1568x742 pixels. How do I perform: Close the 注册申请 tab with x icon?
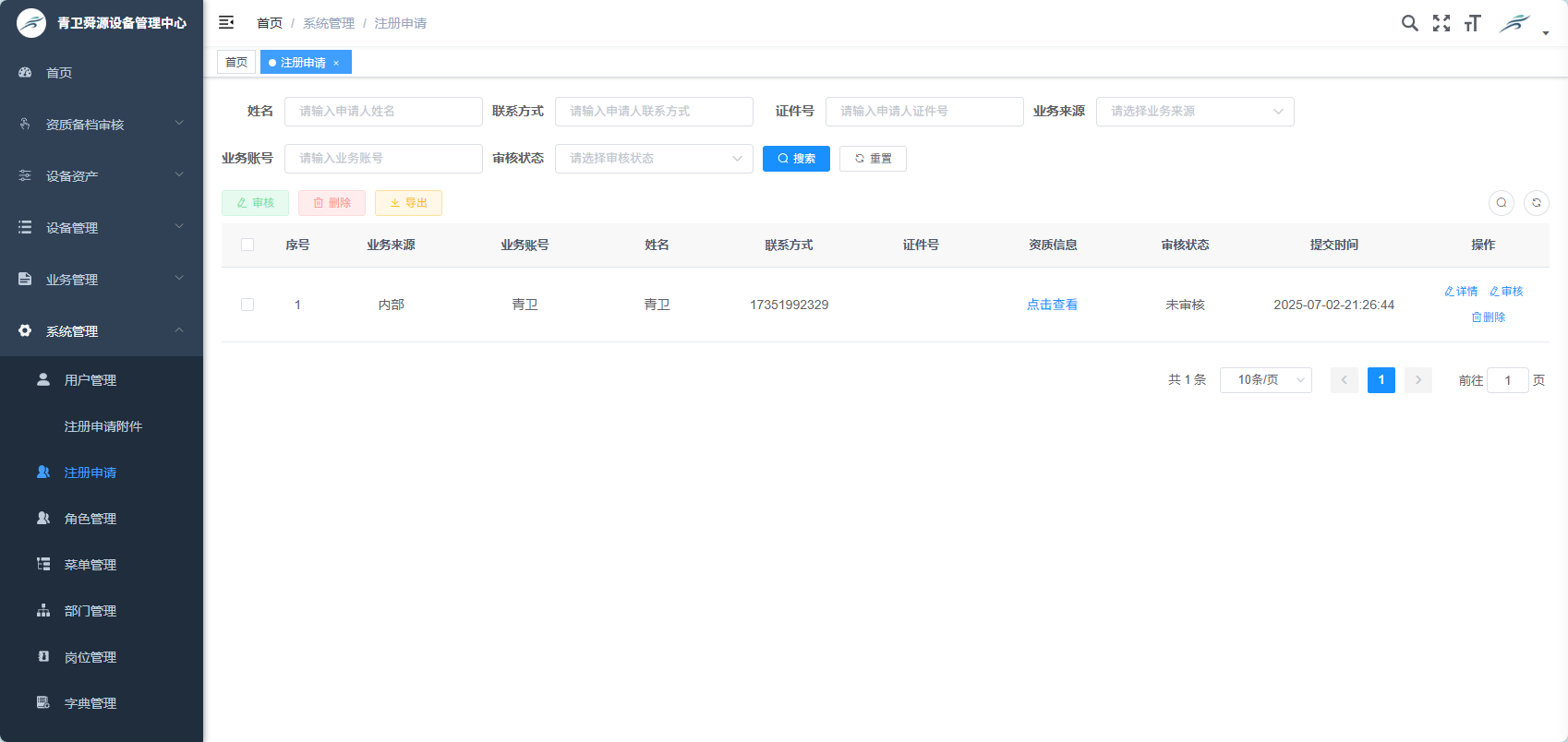(336, 63)
